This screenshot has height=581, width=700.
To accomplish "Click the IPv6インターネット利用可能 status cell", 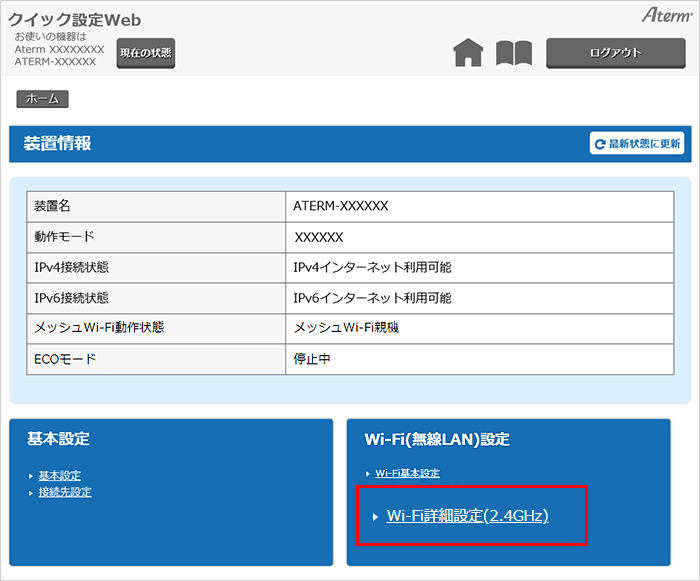I will click(x=372, y=298).
